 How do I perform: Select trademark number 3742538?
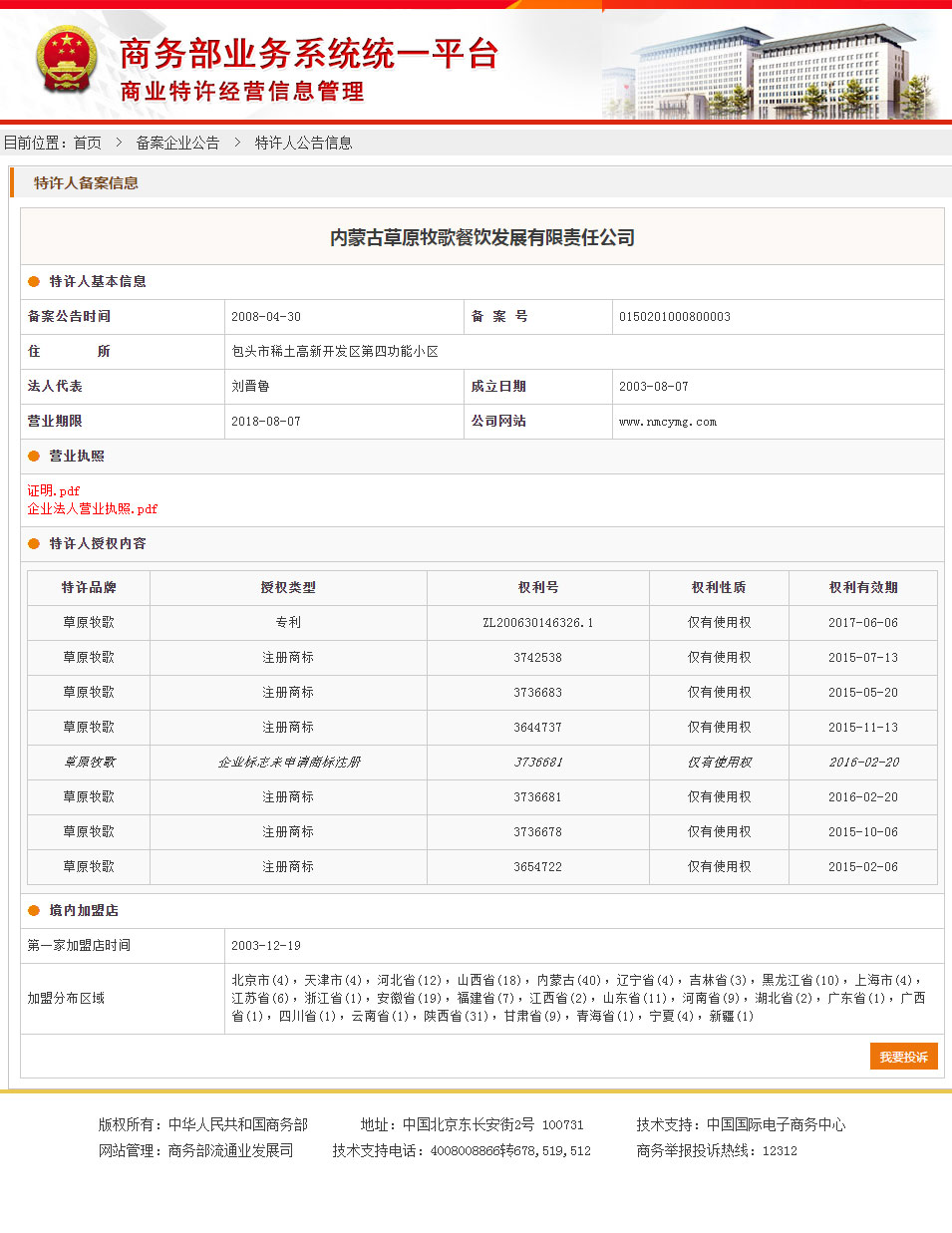pyautogui.click(x=538, y=658)
